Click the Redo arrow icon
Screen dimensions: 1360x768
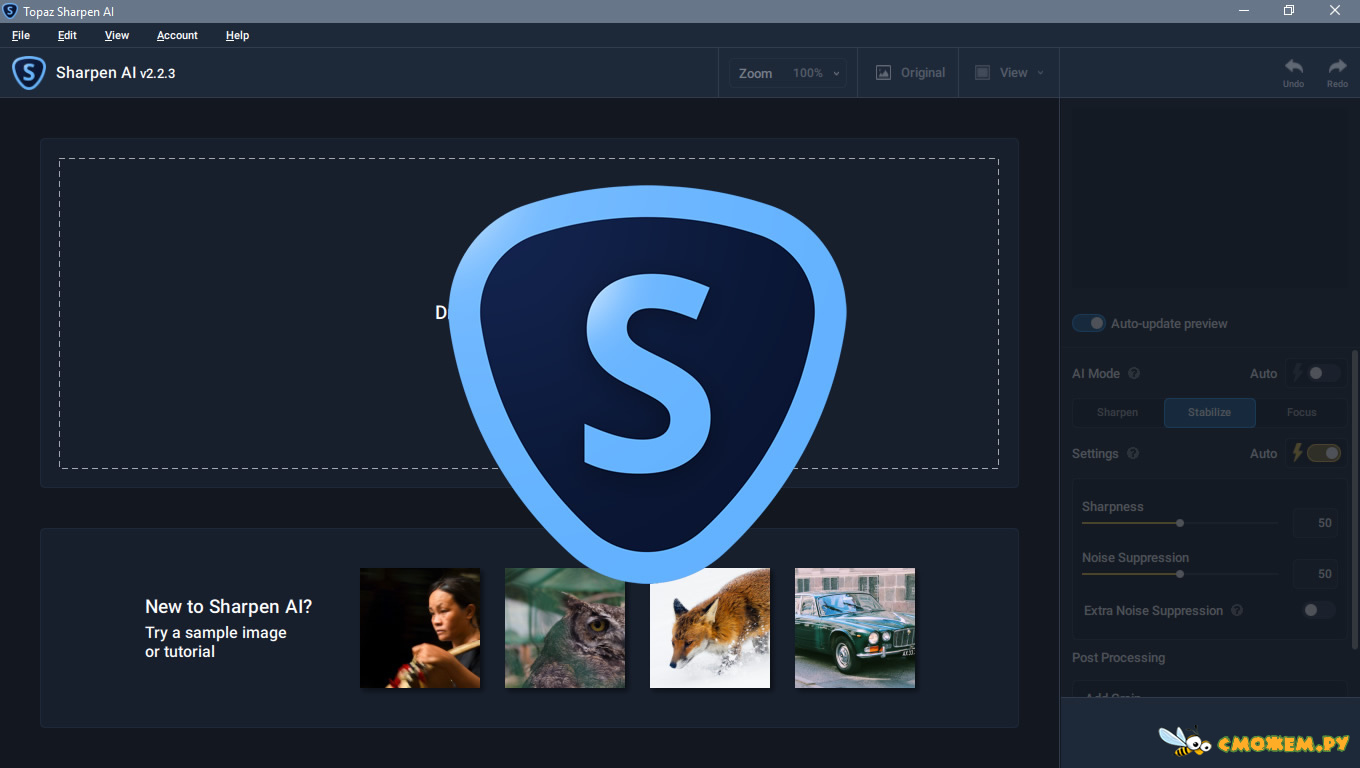pyautogui.click(x=1337, y=66)
